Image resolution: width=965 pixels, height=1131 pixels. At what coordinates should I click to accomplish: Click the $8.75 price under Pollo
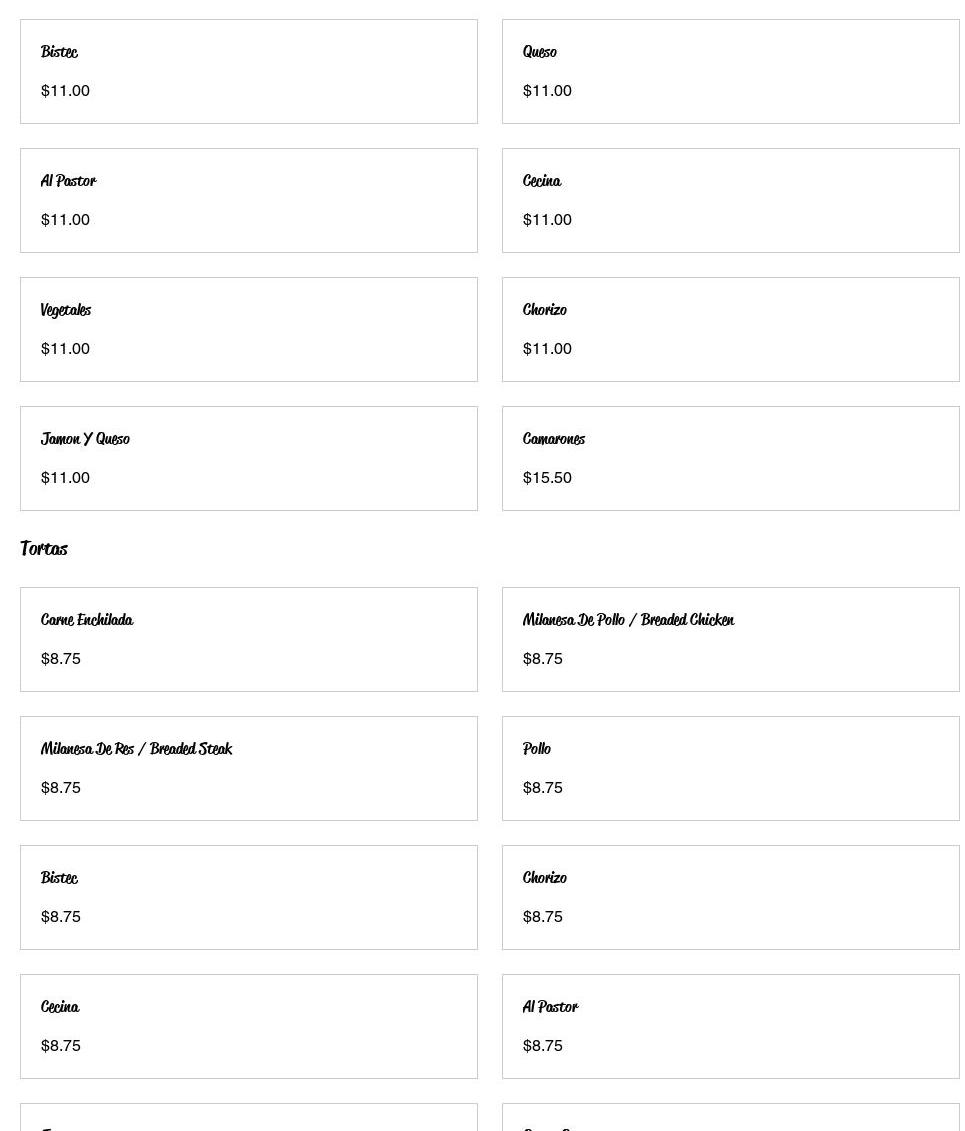(x=543, y=787)
